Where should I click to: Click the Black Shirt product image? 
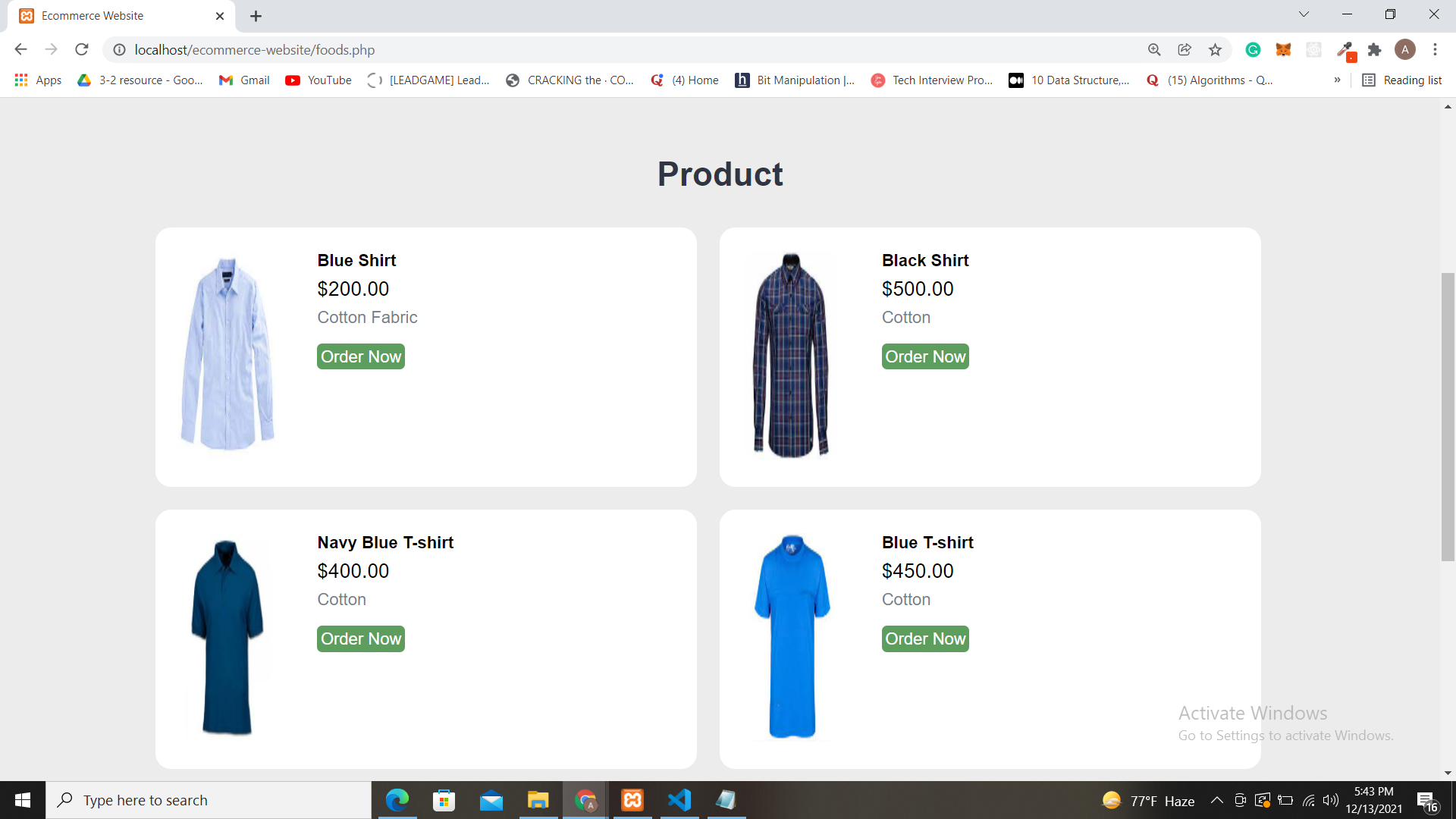(x=791, y=355)
